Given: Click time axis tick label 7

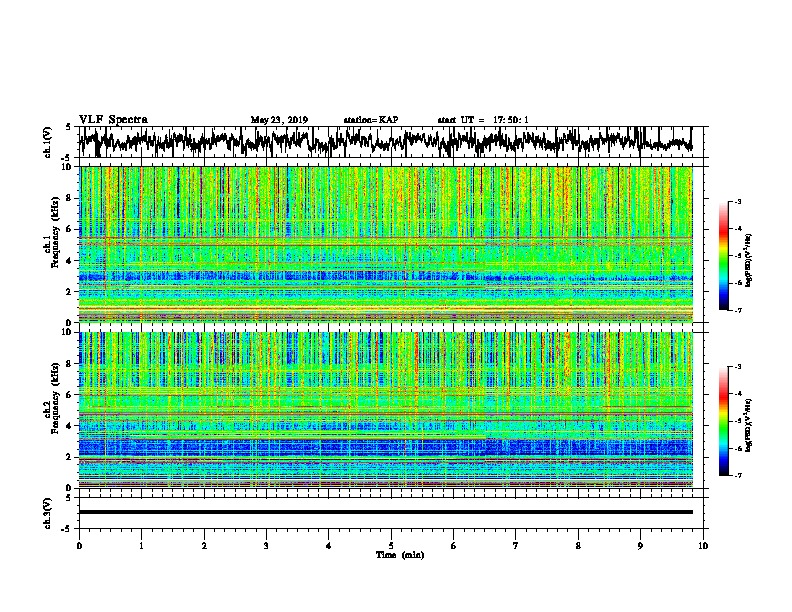Looking at the screenshot, I should [516, 546].
